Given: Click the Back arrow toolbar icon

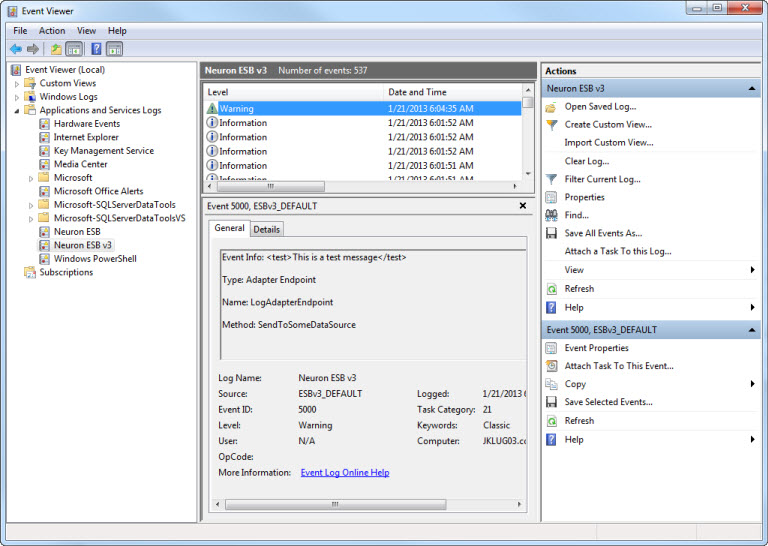Looking at the screenshot, I should tap(15, 49).
